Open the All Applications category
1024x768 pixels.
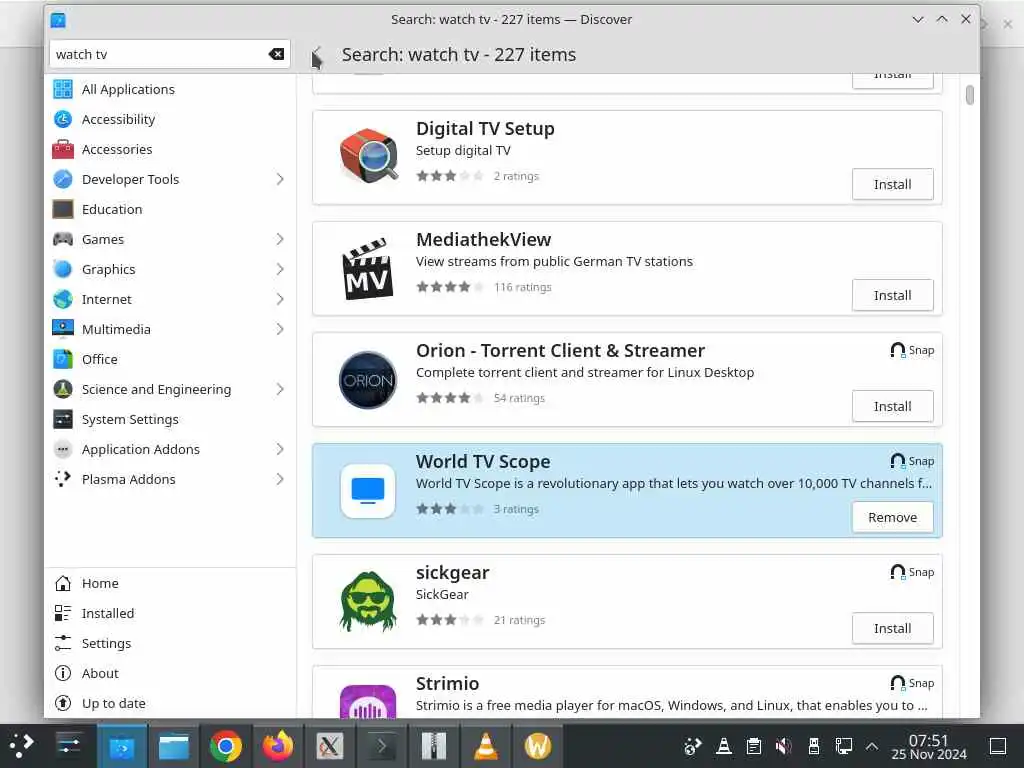[x=168, y=89]
